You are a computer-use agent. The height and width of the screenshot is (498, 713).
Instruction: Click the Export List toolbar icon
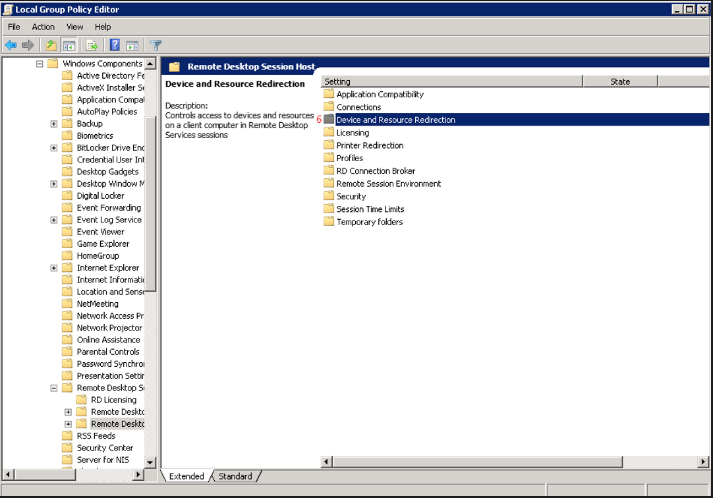coord(92,45)
